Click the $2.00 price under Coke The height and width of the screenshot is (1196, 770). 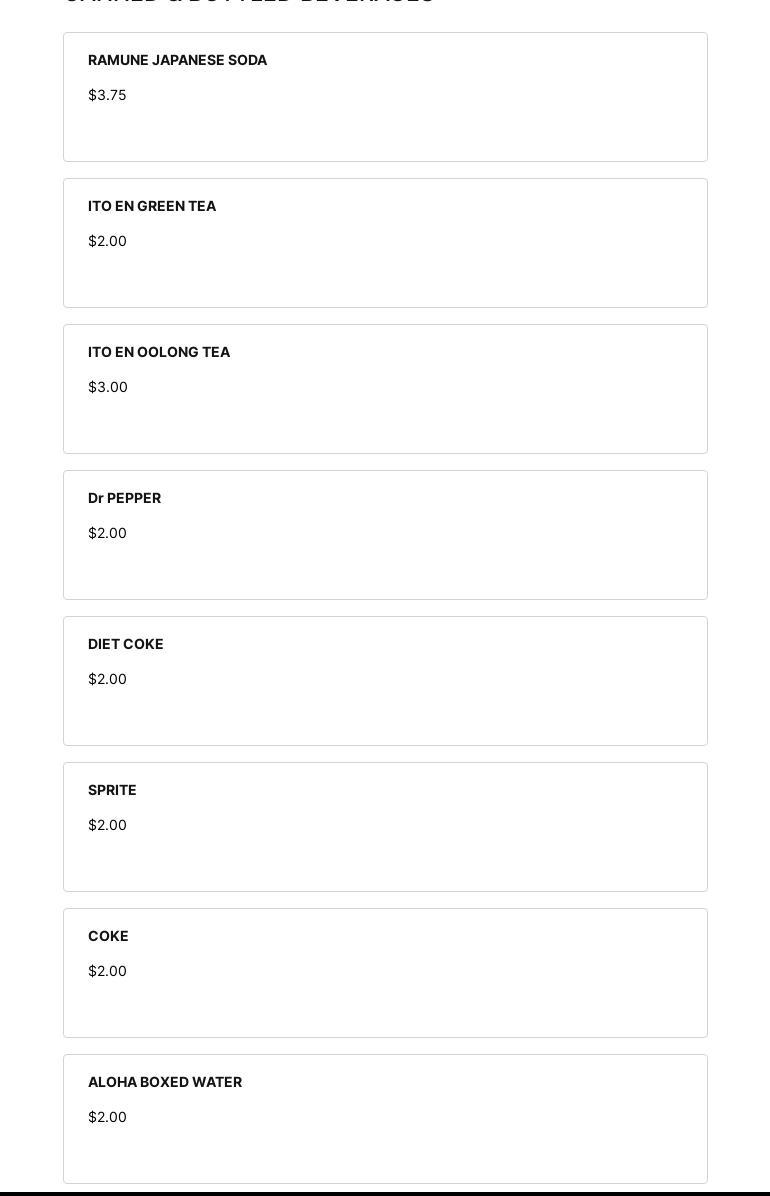(107, 971)
